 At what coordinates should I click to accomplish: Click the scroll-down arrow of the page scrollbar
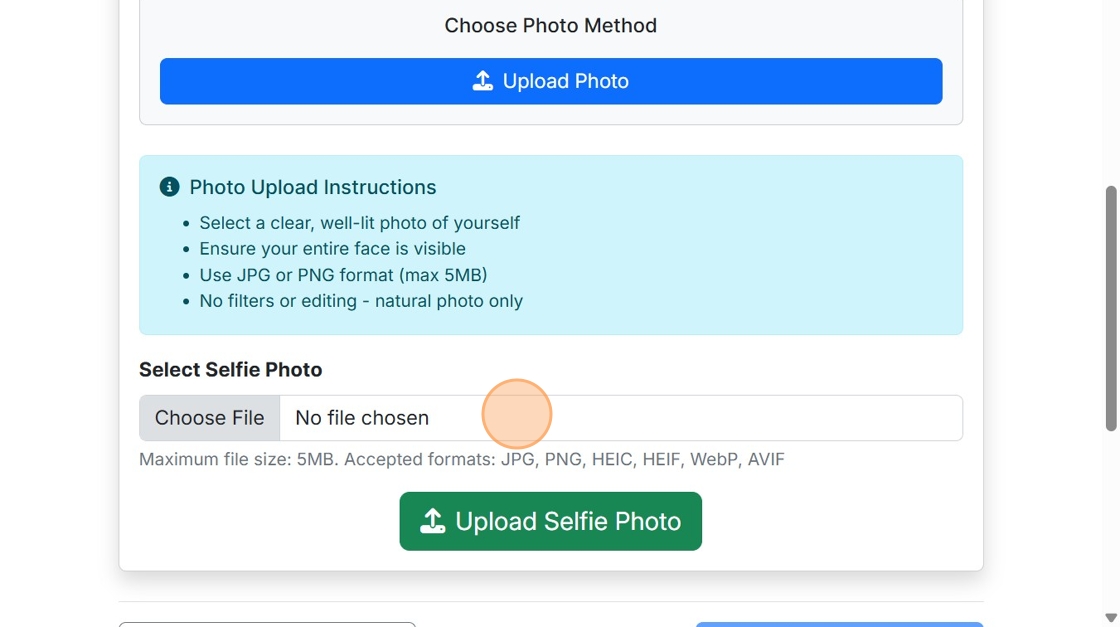point(1110,617)
